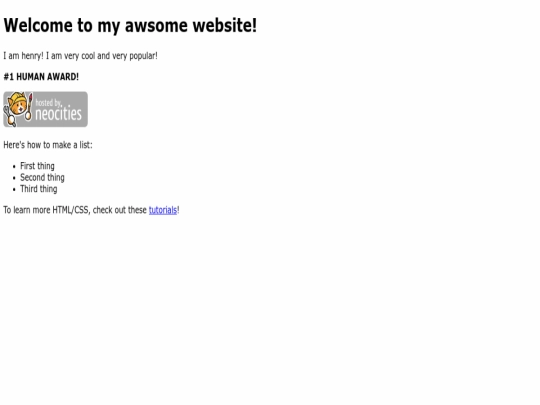Click the I am henry paragraph
This screenshot has width=540, height=405.
click(80, 55)
